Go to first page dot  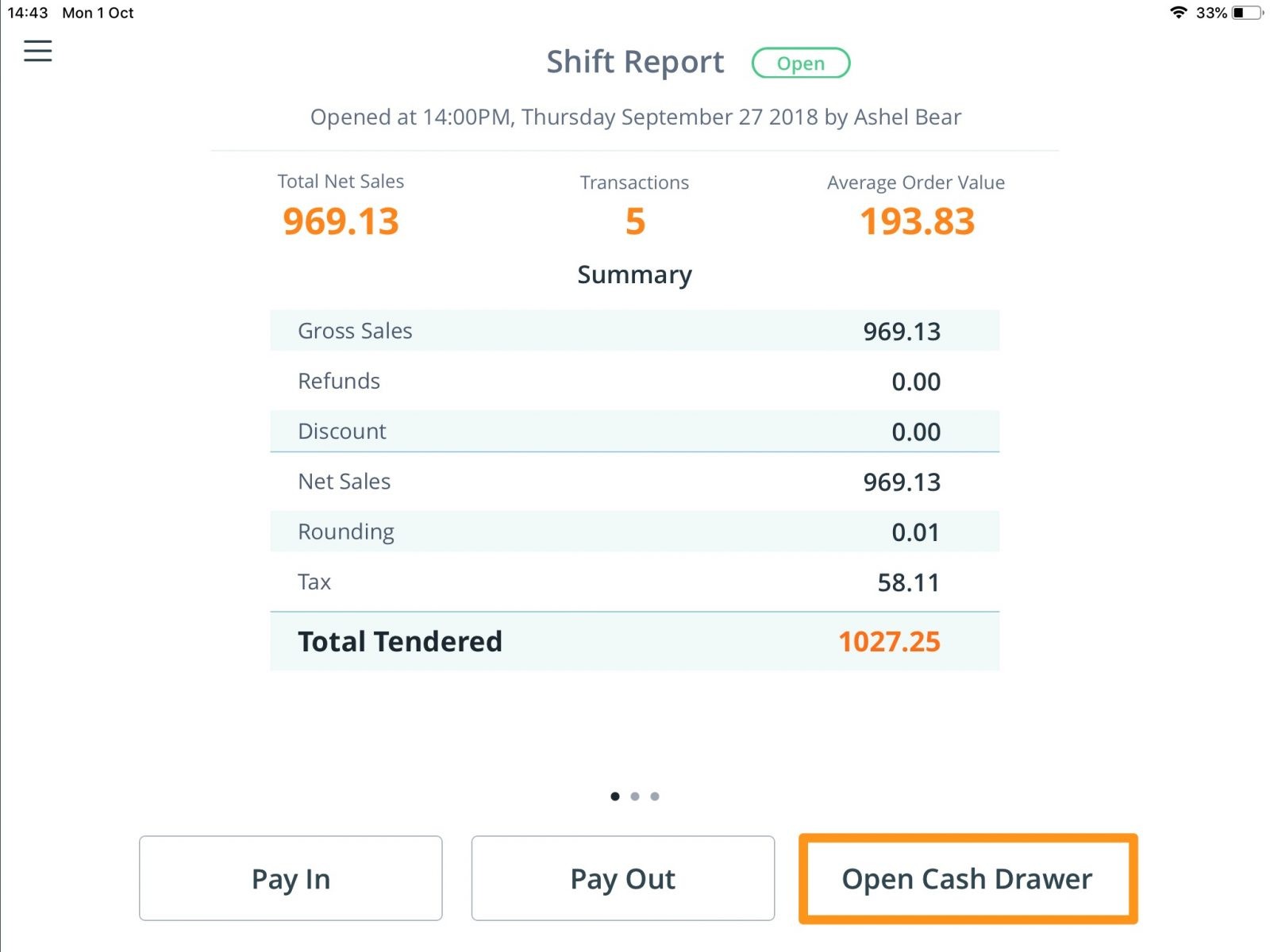615,797
